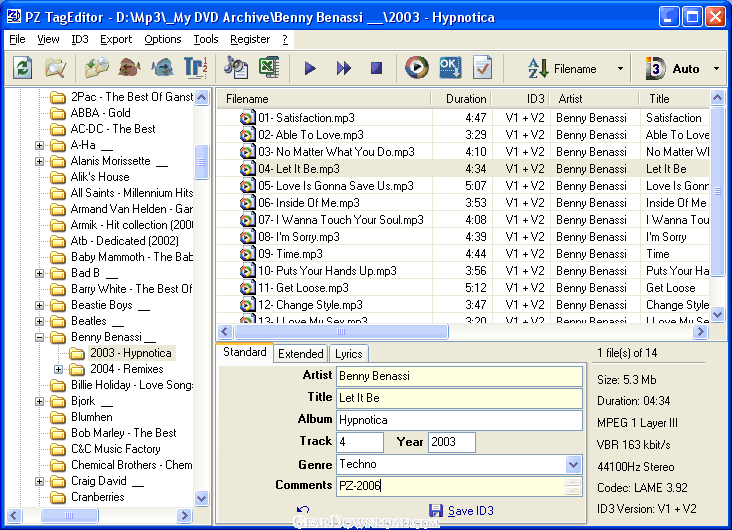Open the Cranberries folder
This screenshot has width=732, height=530.
(x=98, y=497)
